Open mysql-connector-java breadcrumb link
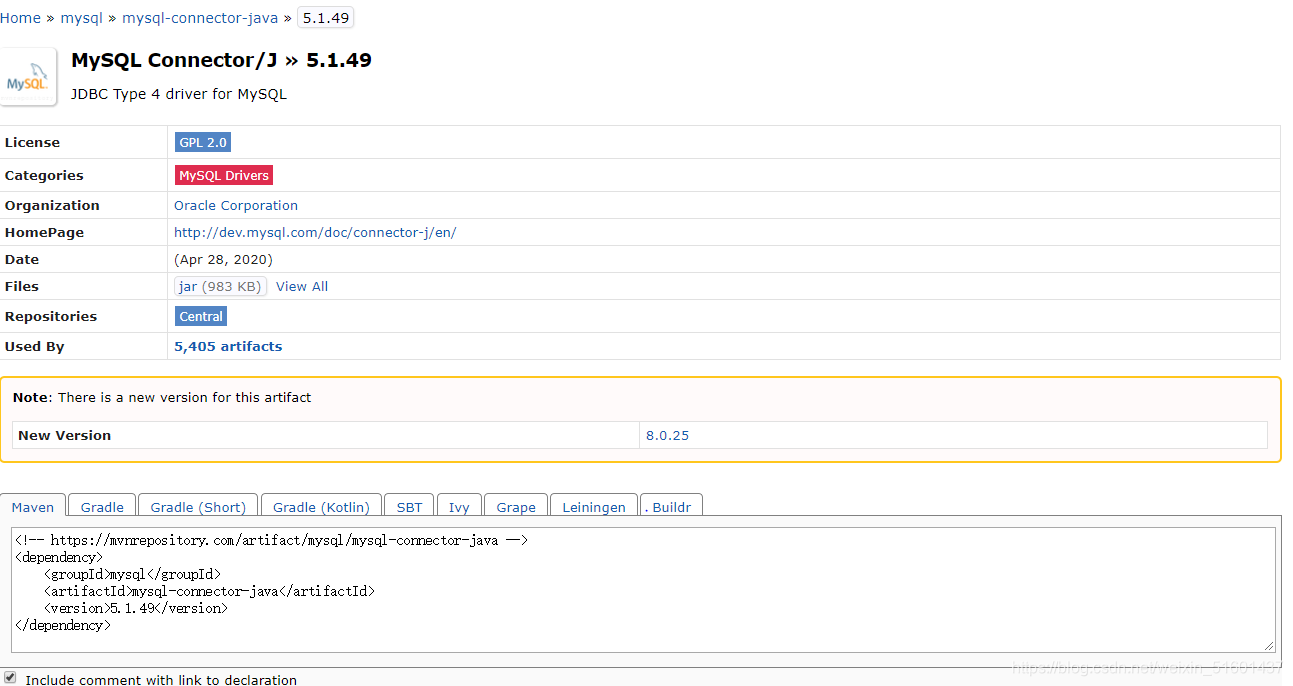The image size is (1293, 686). (x=200, y=18)
